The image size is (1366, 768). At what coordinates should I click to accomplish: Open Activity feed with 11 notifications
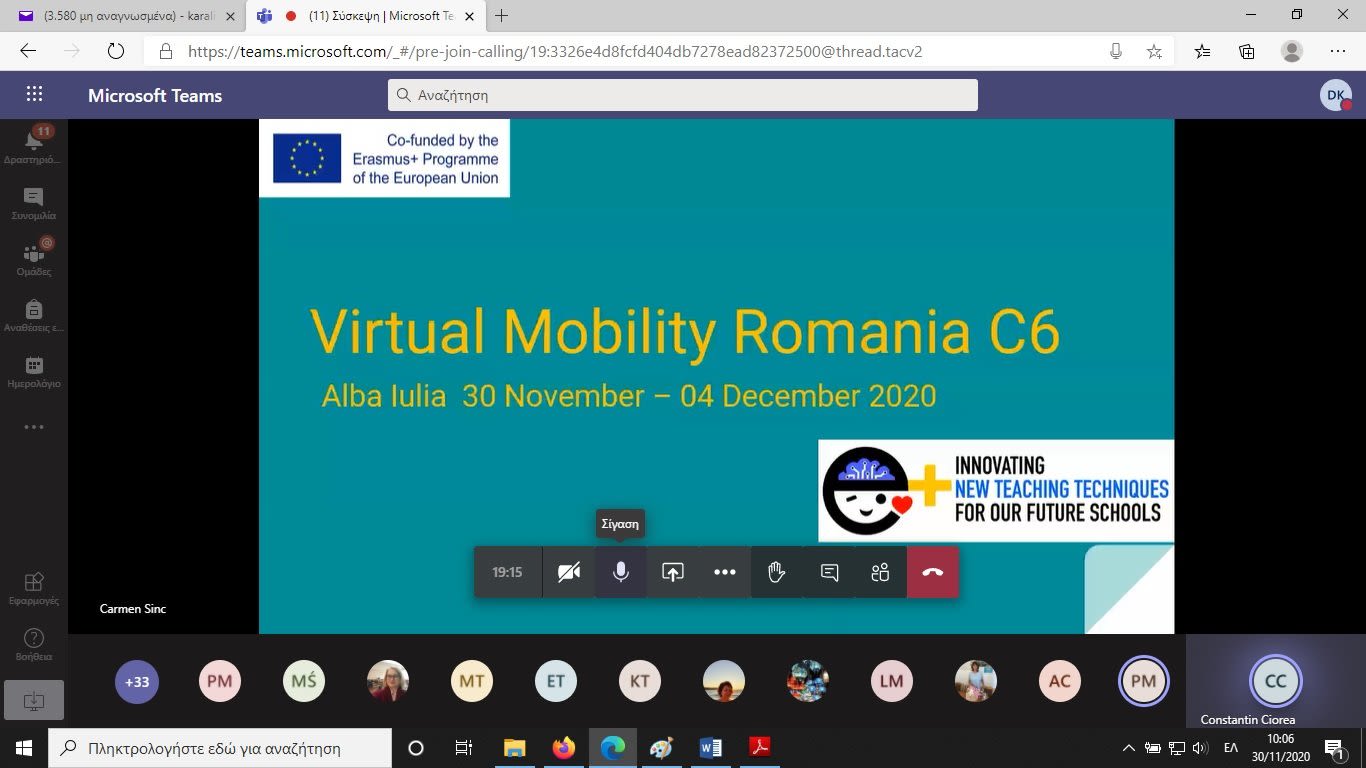(34, 144)
